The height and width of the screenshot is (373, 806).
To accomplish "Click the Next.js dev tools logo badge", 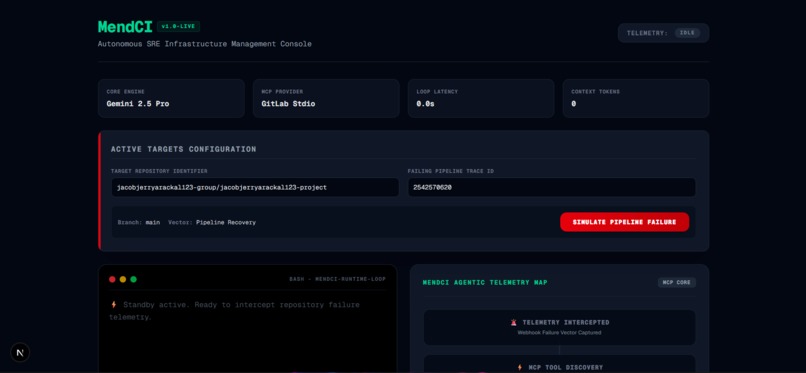I will click(x=20, y=352).
